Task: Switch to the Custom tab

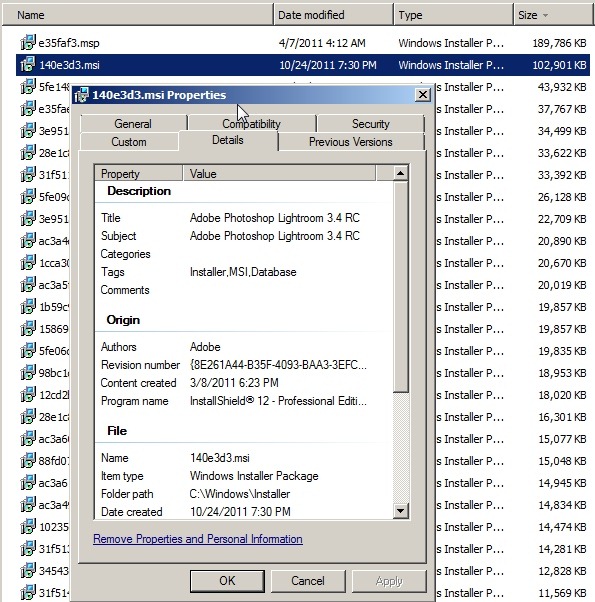Action: click(x=129, y=142)
